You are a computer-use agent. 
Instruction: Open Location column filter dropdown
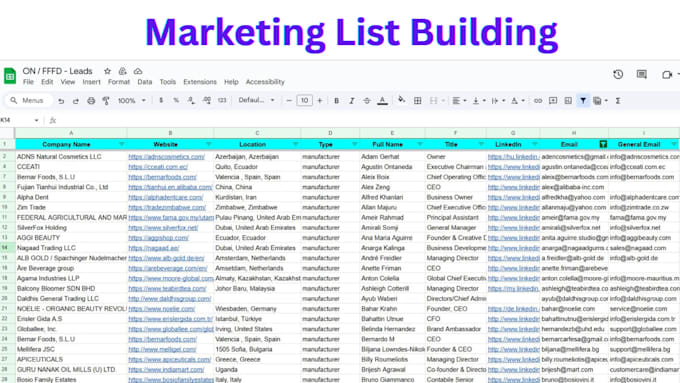click(x=295, y=144)
